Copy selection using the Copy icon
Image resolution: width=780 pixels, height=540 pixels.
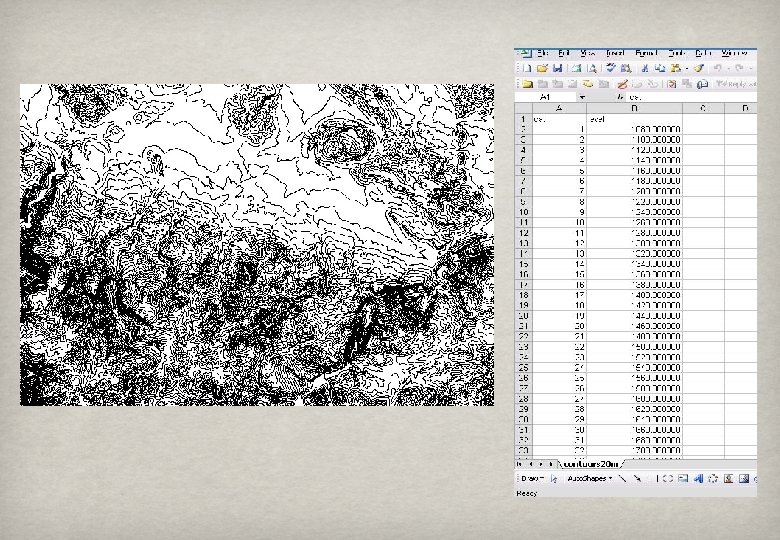(x=660, y=69)
